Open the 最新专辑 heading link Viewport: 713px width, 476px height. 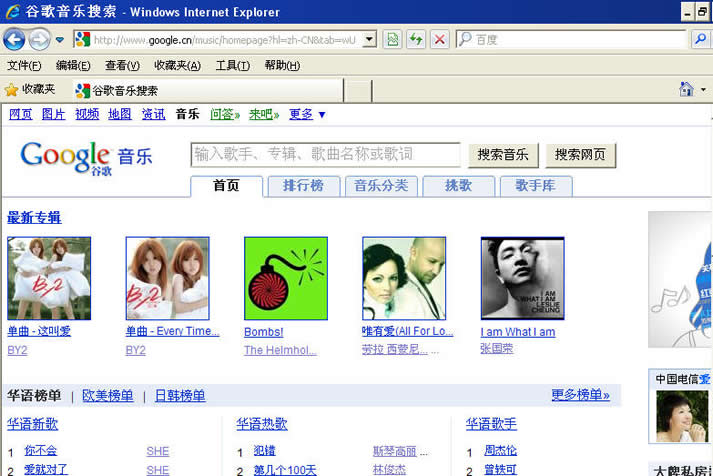34,218
